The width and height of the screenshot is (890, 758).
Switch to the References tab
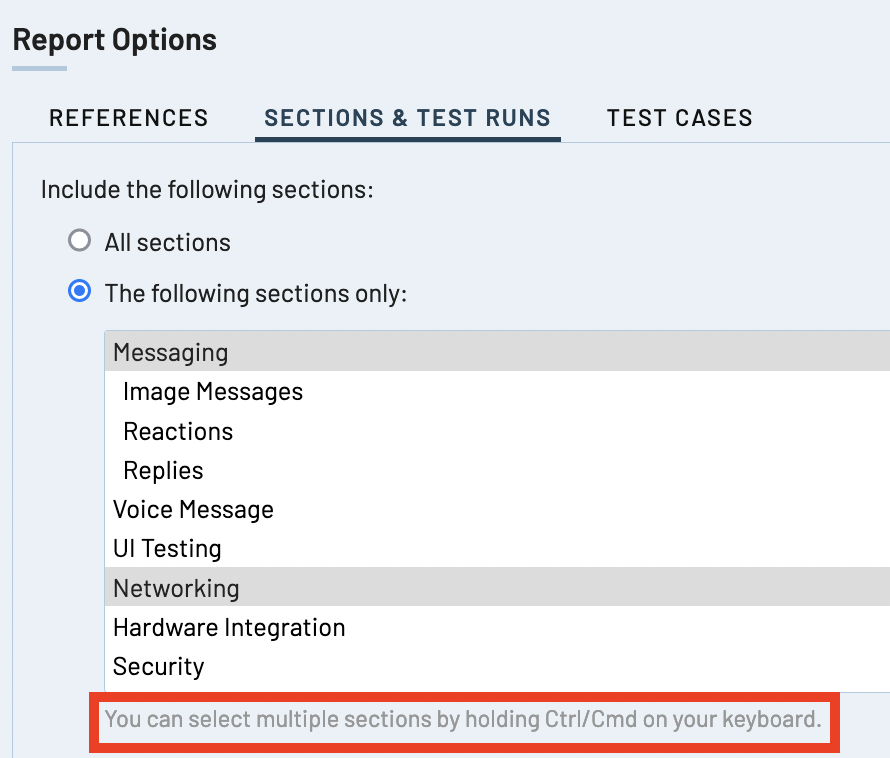click(x=128, y=117)
